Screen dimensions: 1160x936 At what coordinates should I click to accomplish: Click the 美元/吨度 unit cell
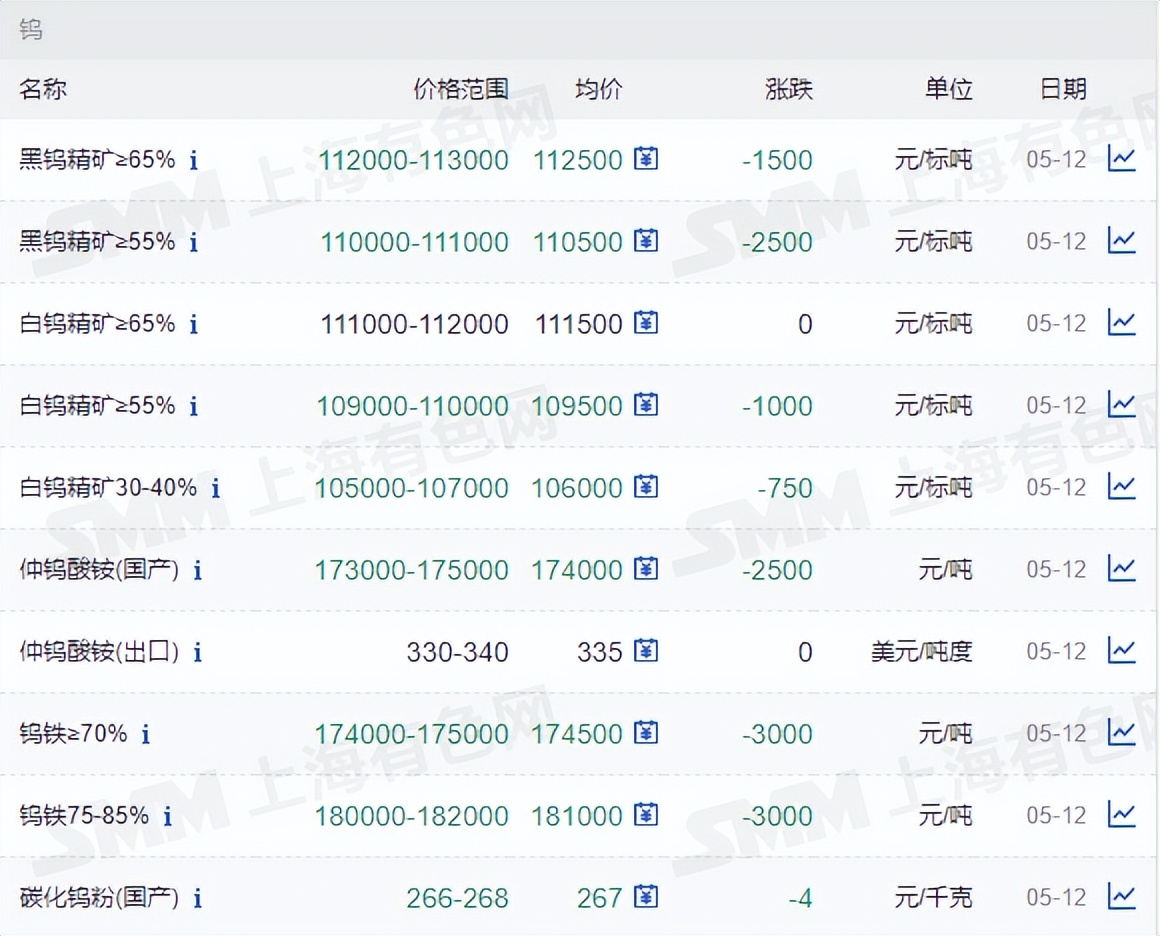coord(922,653)
